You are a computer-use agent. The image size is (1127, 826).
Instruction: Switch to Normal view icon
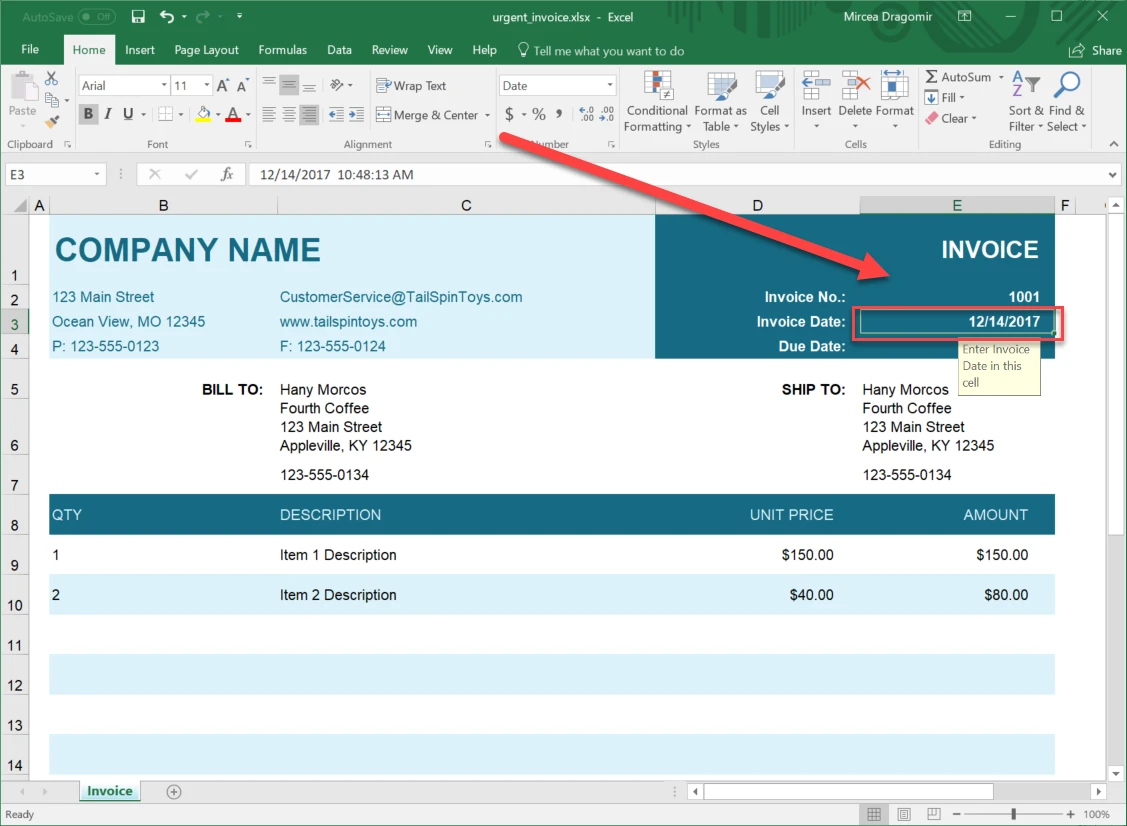coord(874,814)
